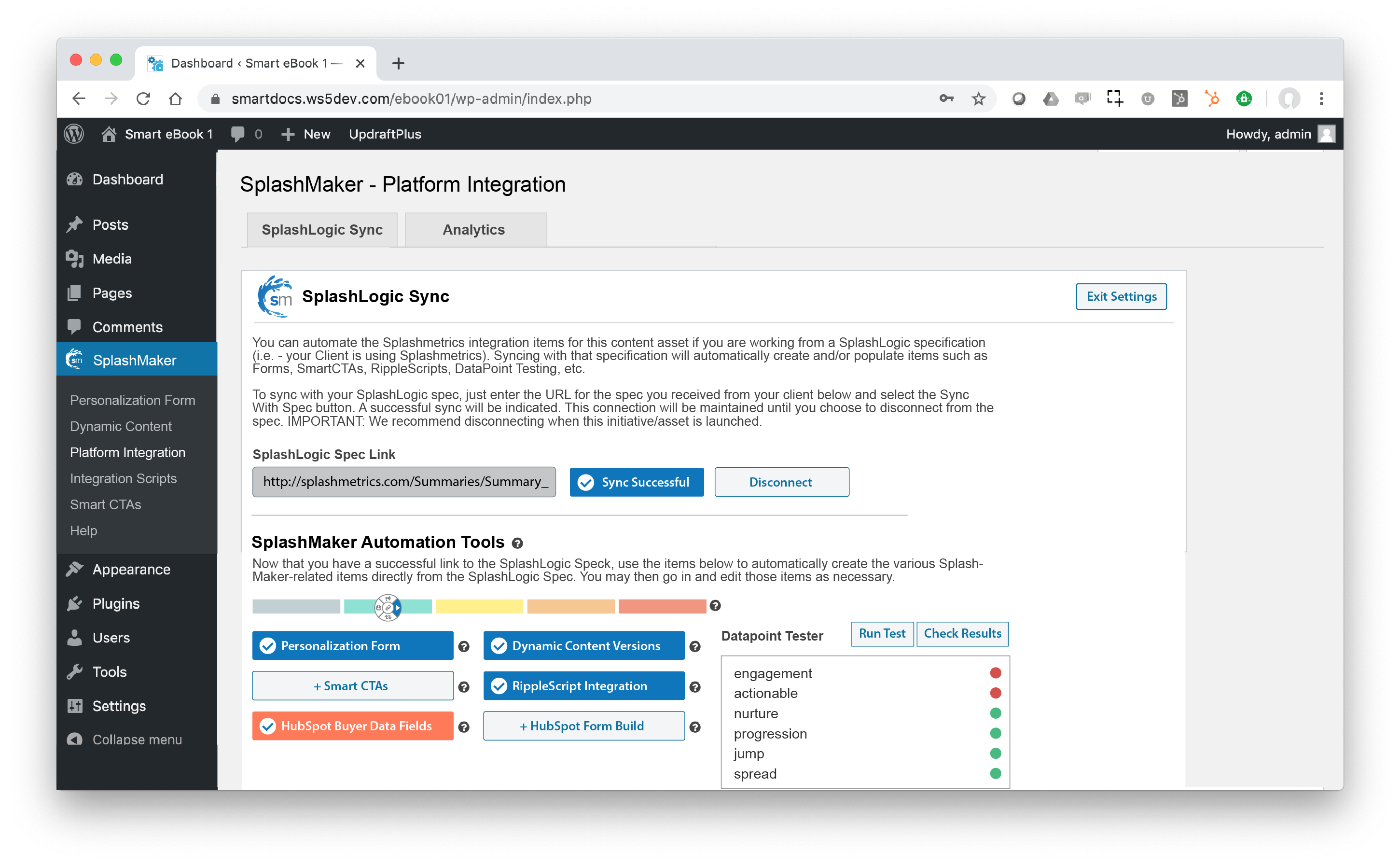Click the engagement red status indicator
This screenshot has height=865, width=1400.
996,673
